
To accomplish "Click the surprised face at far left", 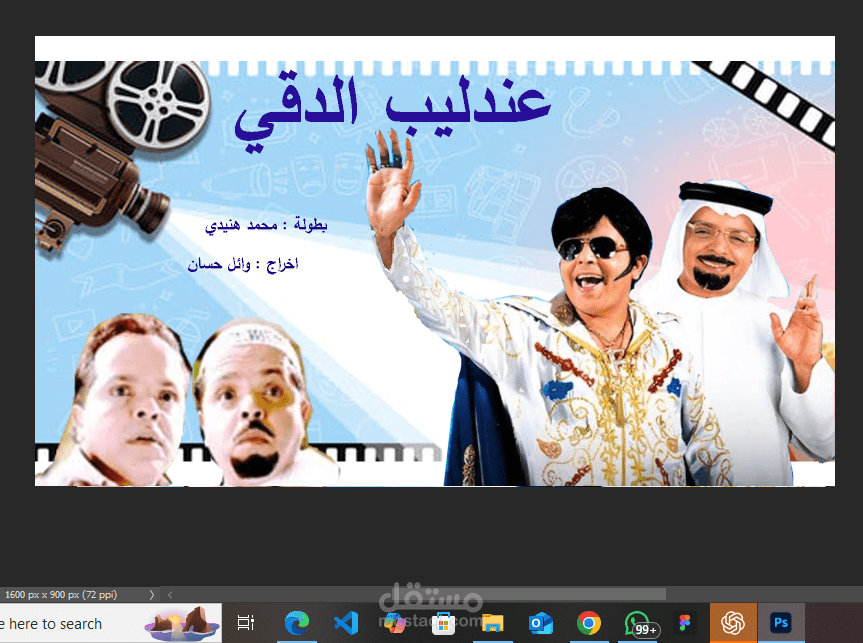I will click(x=127, y=399).
